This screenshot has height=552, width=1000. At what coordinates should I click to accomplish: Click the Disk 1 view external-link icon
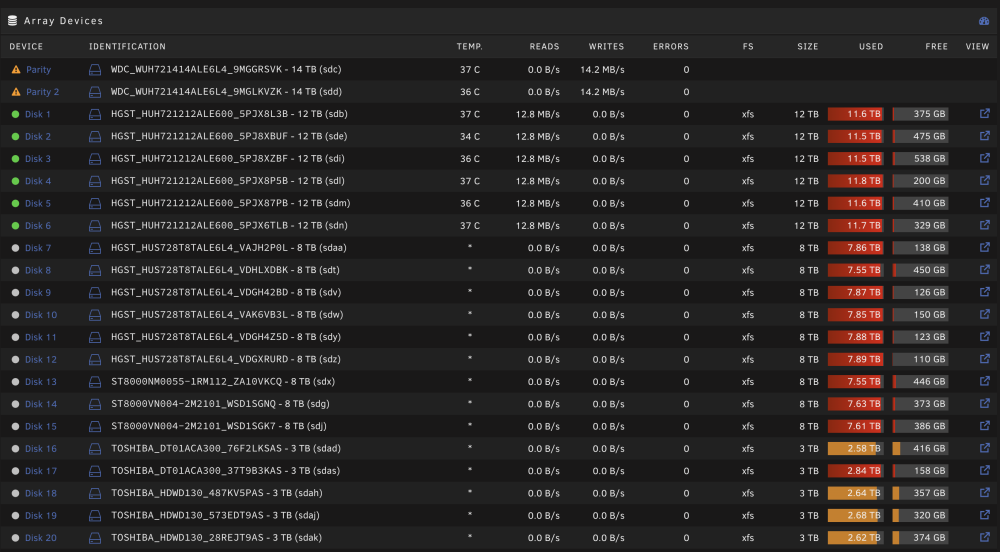click(x=985, y=113)
